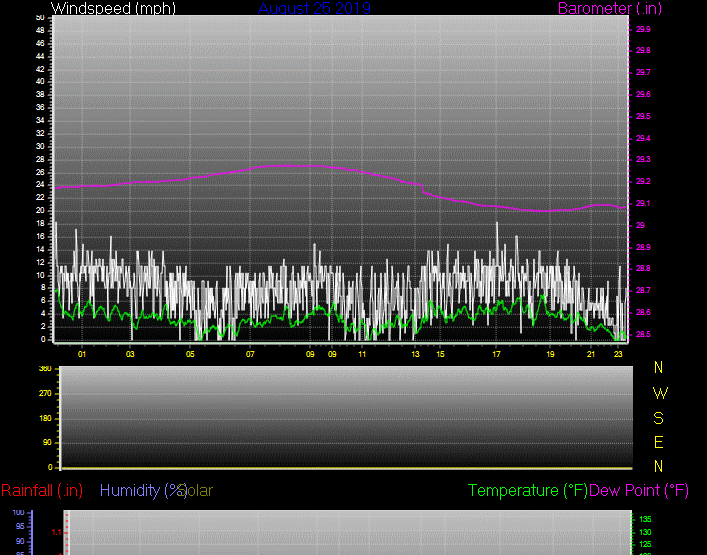Screen dimensions: 707x555
Task: Click the 29.6 barometer axis value
Action: (x=643, y=95)
